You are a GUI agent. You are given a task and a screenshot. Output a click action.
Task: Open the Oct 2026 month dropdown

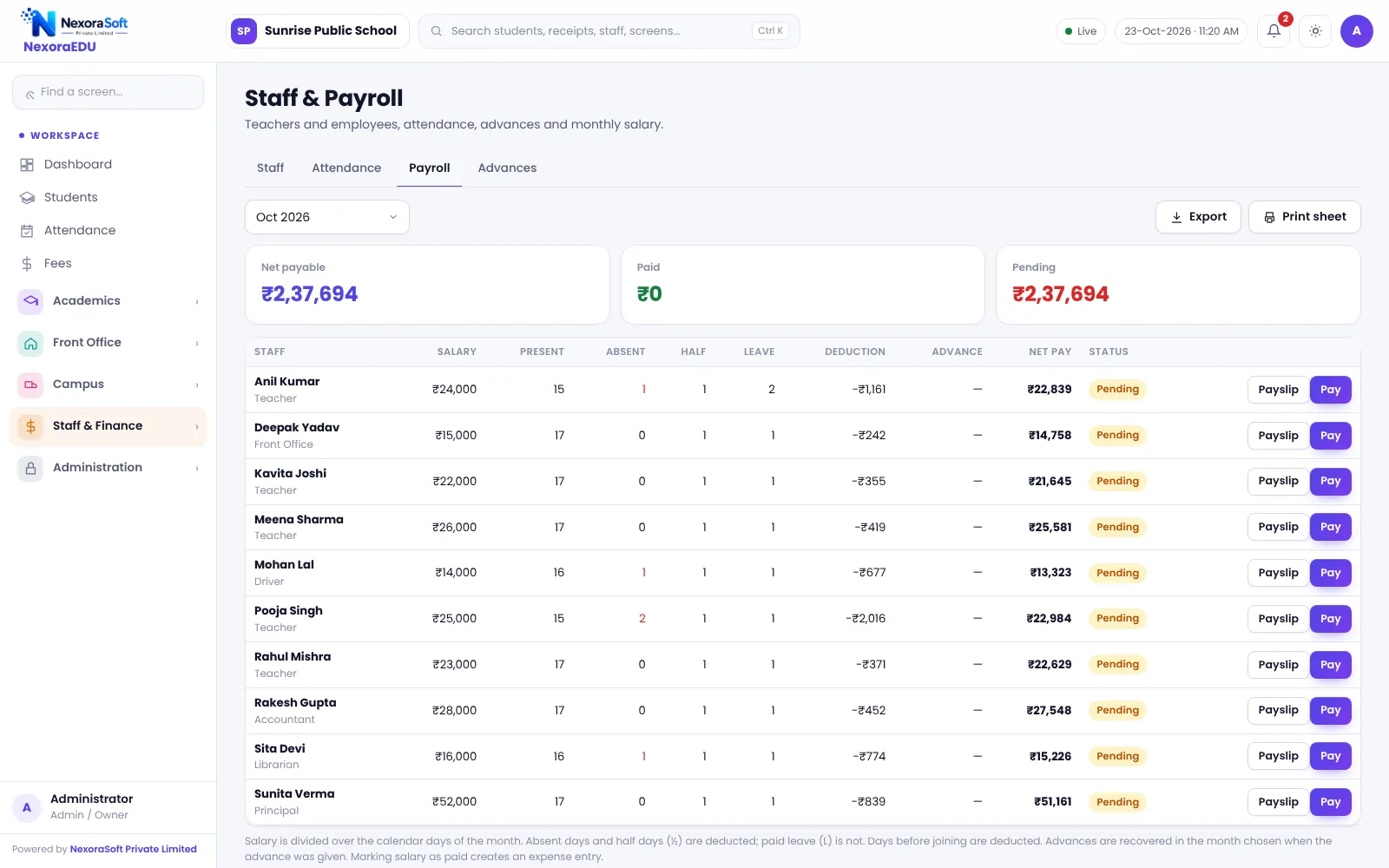(x=327, y=217)
